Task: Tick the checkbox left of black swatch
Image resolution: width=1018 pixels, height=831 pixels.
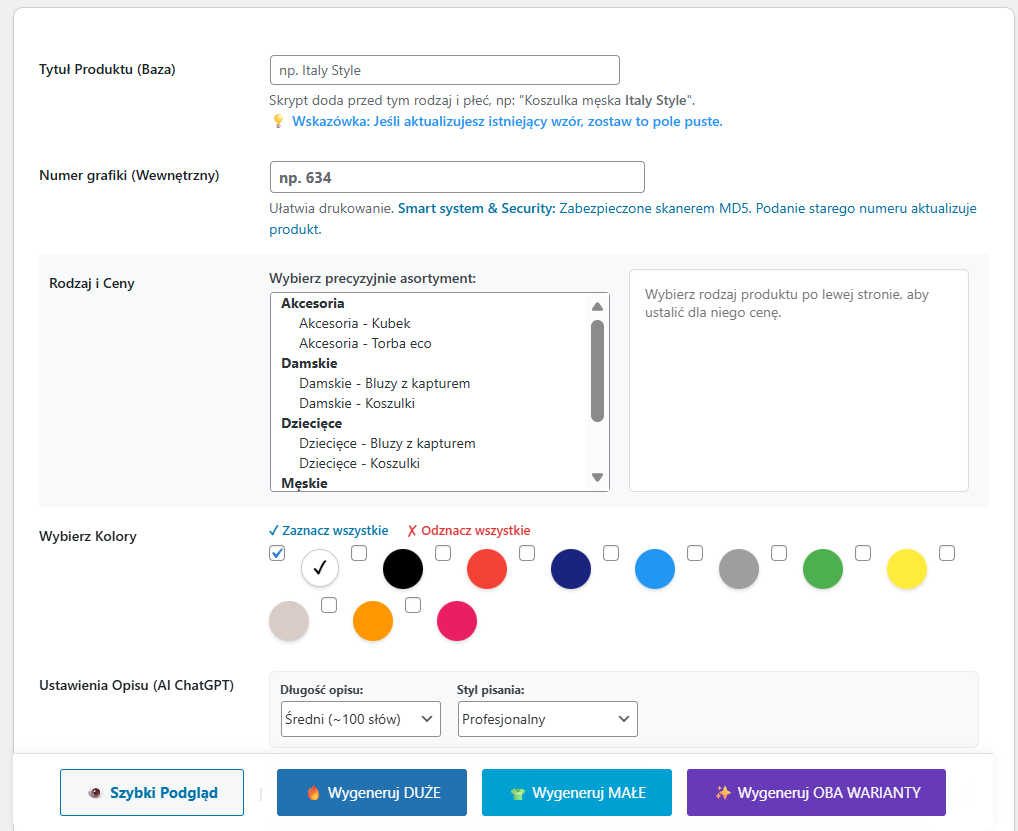Action: coord(359,553)
